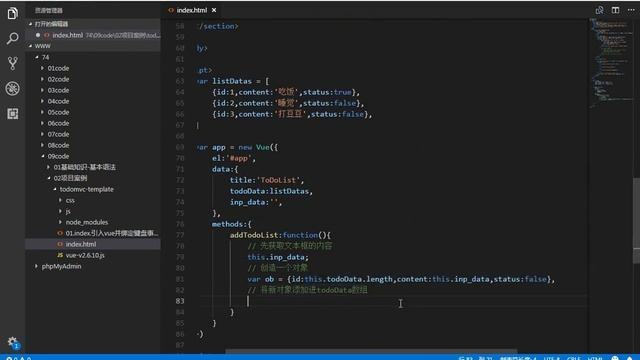Click the vertical editor scrollbar thumb
The width and height of the screenshot is (640, 360).
(x=636, y=220)
